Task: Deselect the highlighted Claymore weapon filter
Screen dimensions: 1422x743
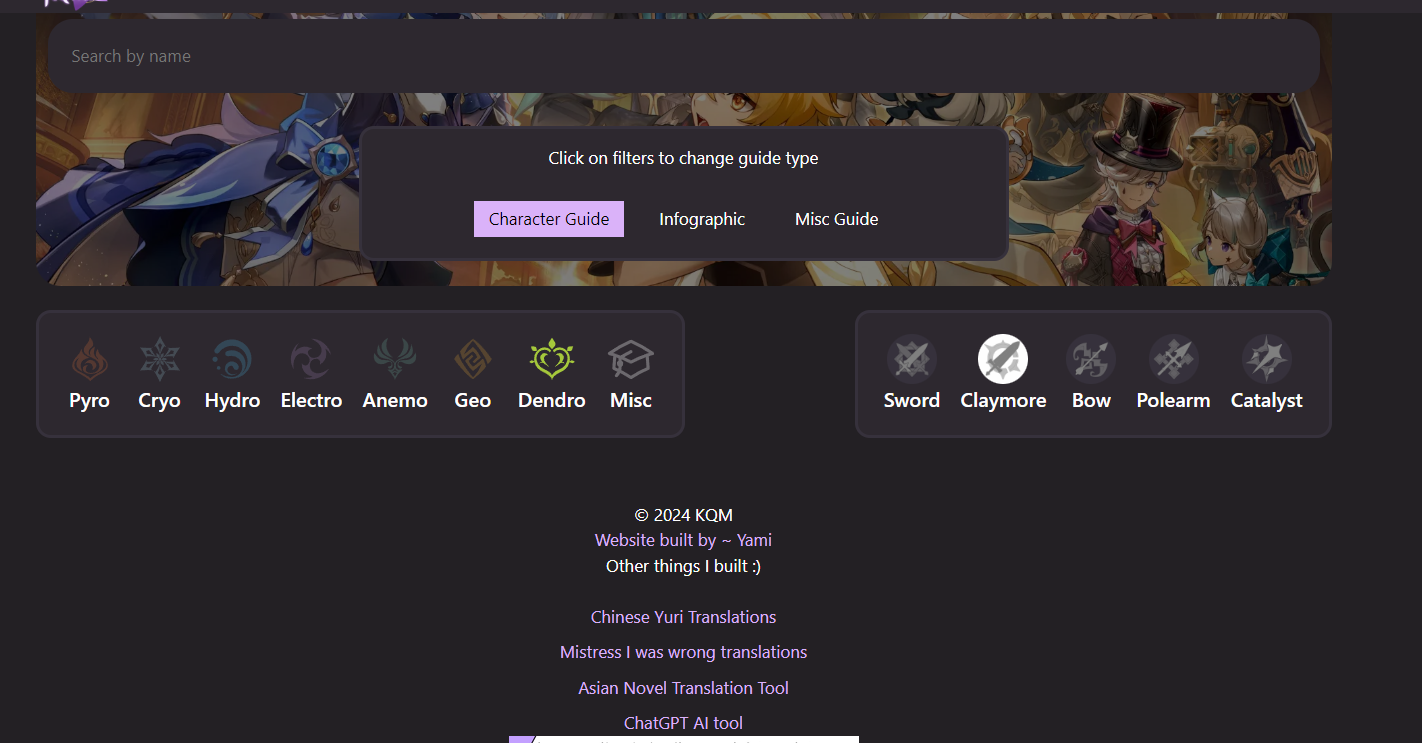Action: pos(1003,358)
